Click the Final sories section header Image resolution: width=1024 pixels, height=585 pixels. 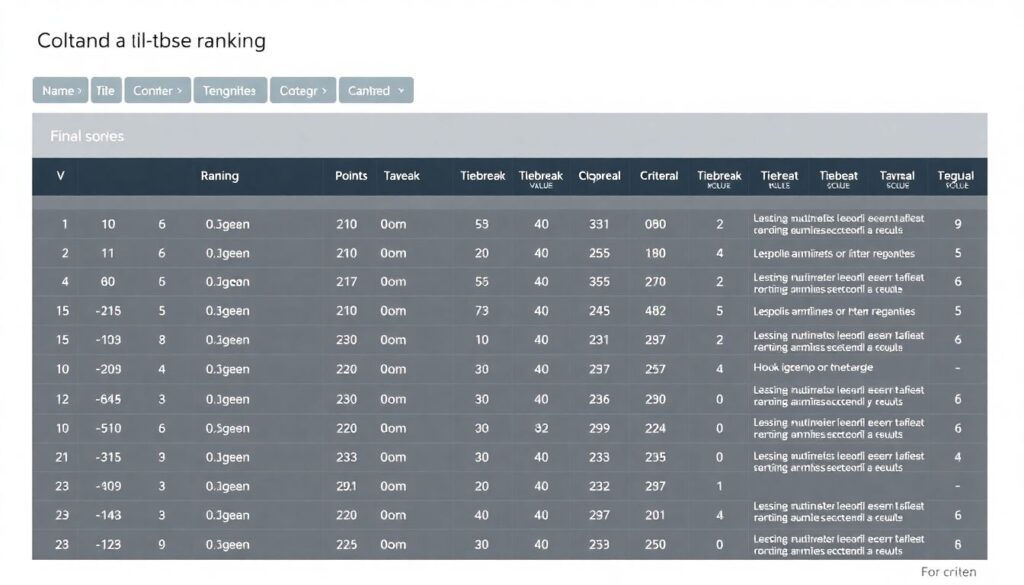(87, 136)
